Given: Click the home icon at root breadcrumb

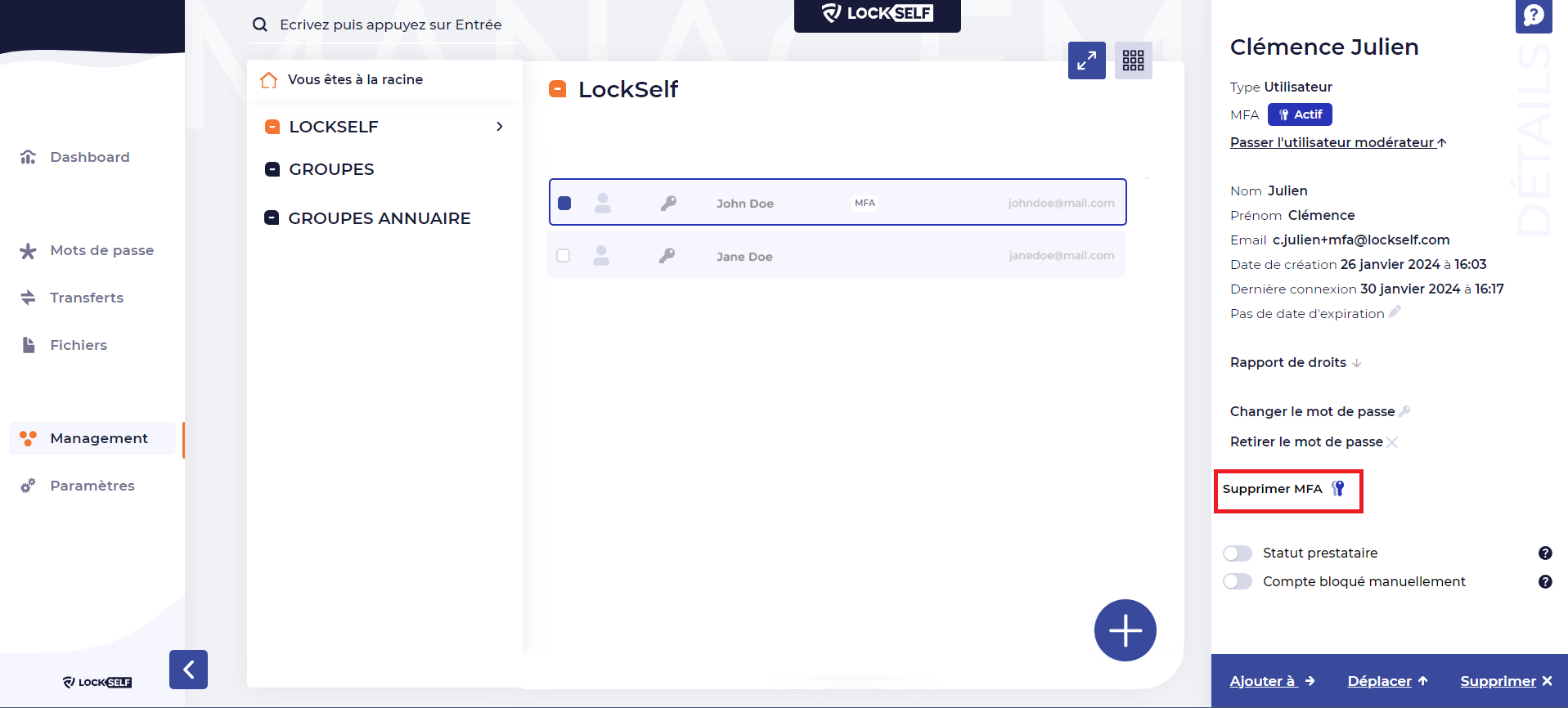Looking at the screenshot, I should [x=268, y=80].
